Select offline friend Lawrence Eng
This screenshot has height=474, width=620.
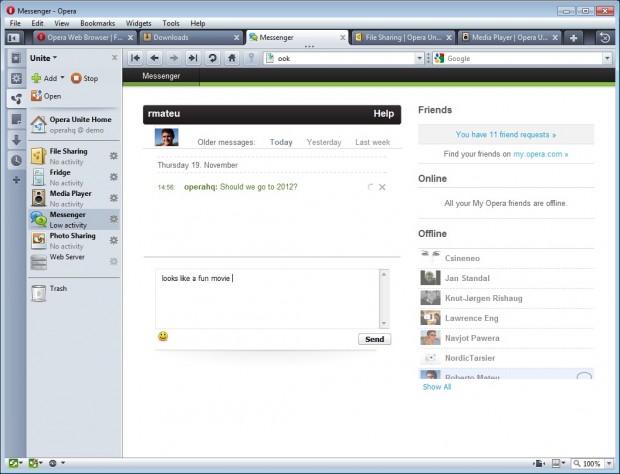click(506, 318)
